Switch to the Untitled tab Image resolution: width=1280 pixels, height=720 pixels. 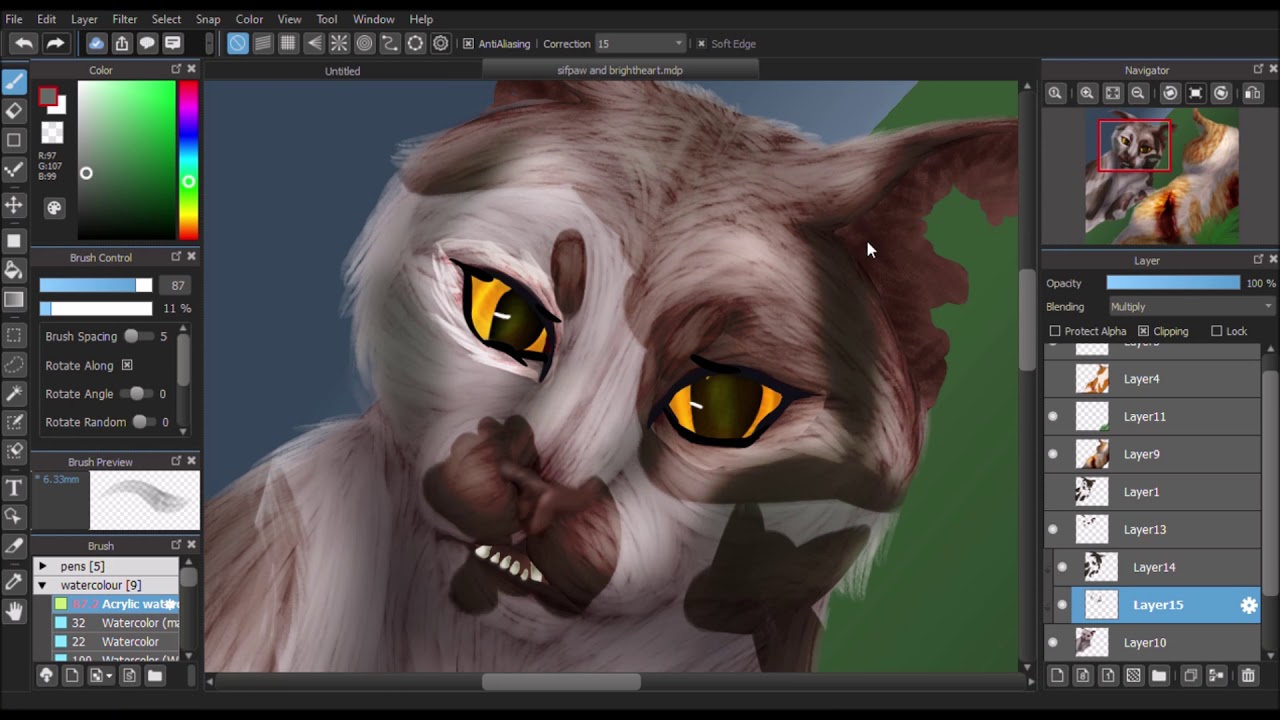tap(342, 71)
